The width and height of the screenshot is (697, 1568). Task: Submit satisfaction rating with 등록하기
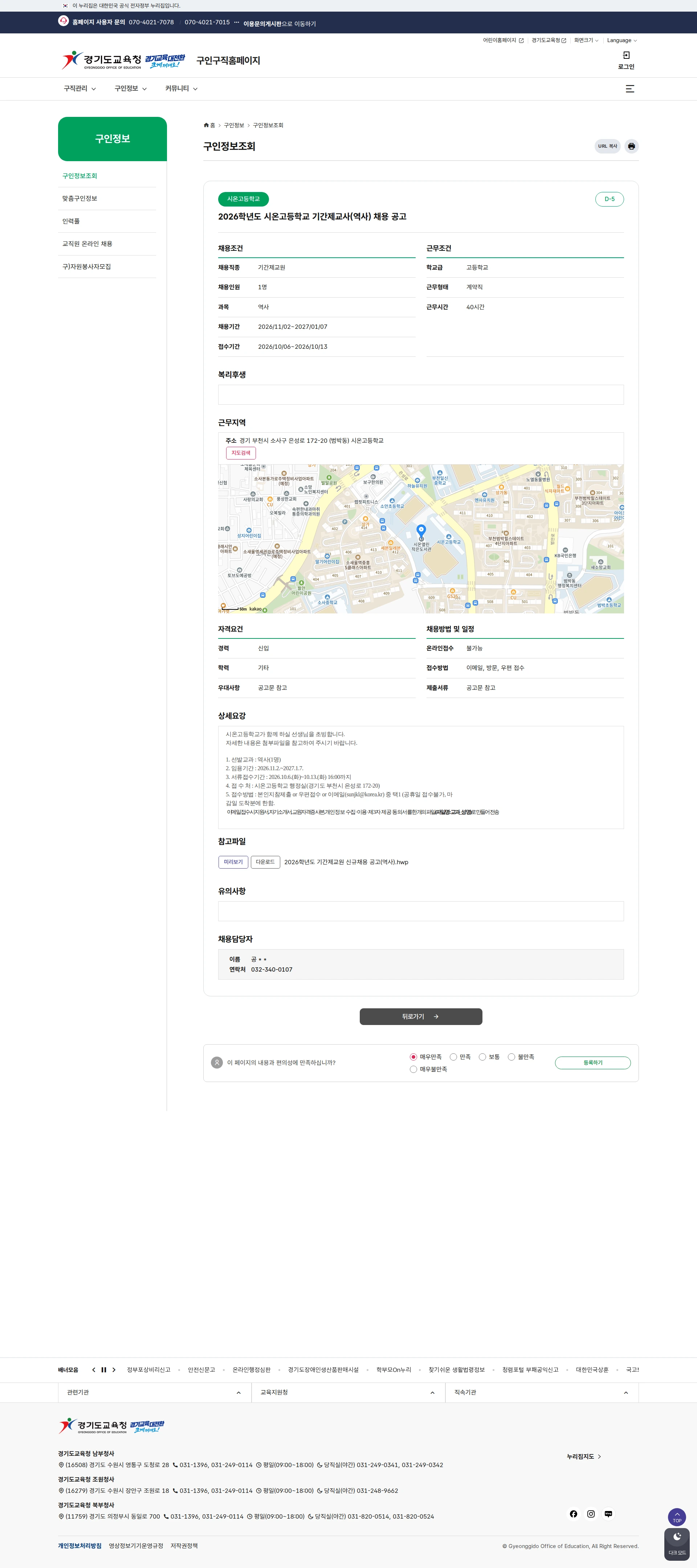coord(593,1063)
